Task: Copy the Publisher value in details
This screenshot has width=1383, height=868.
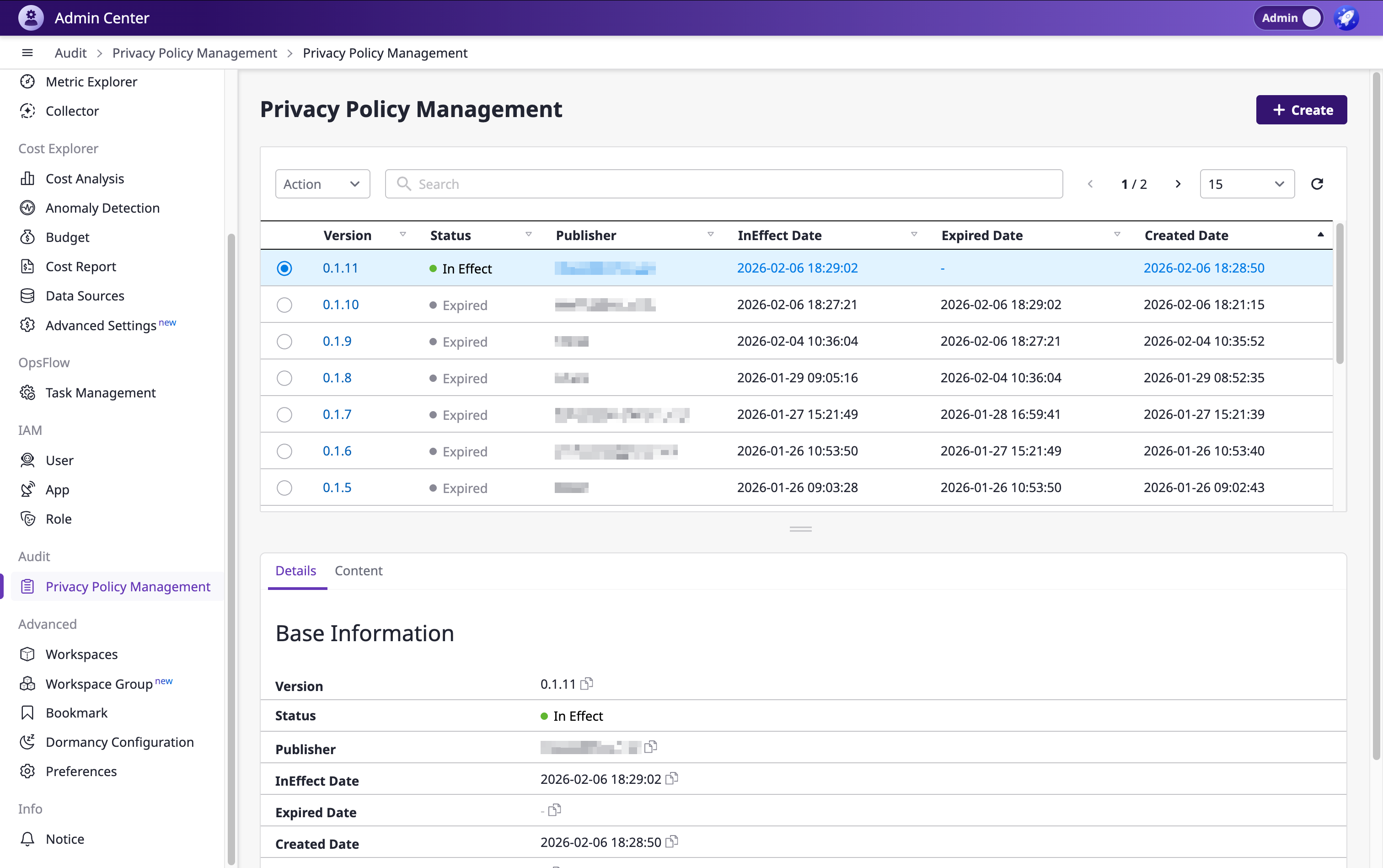Action: (x=650, y=747)
